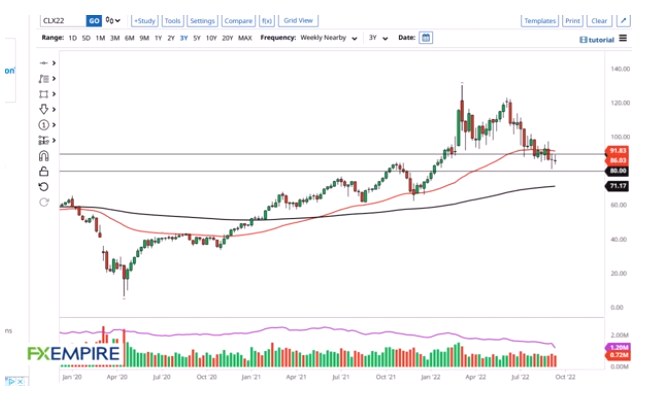Select the circled number one tool

tap(43, 125)
